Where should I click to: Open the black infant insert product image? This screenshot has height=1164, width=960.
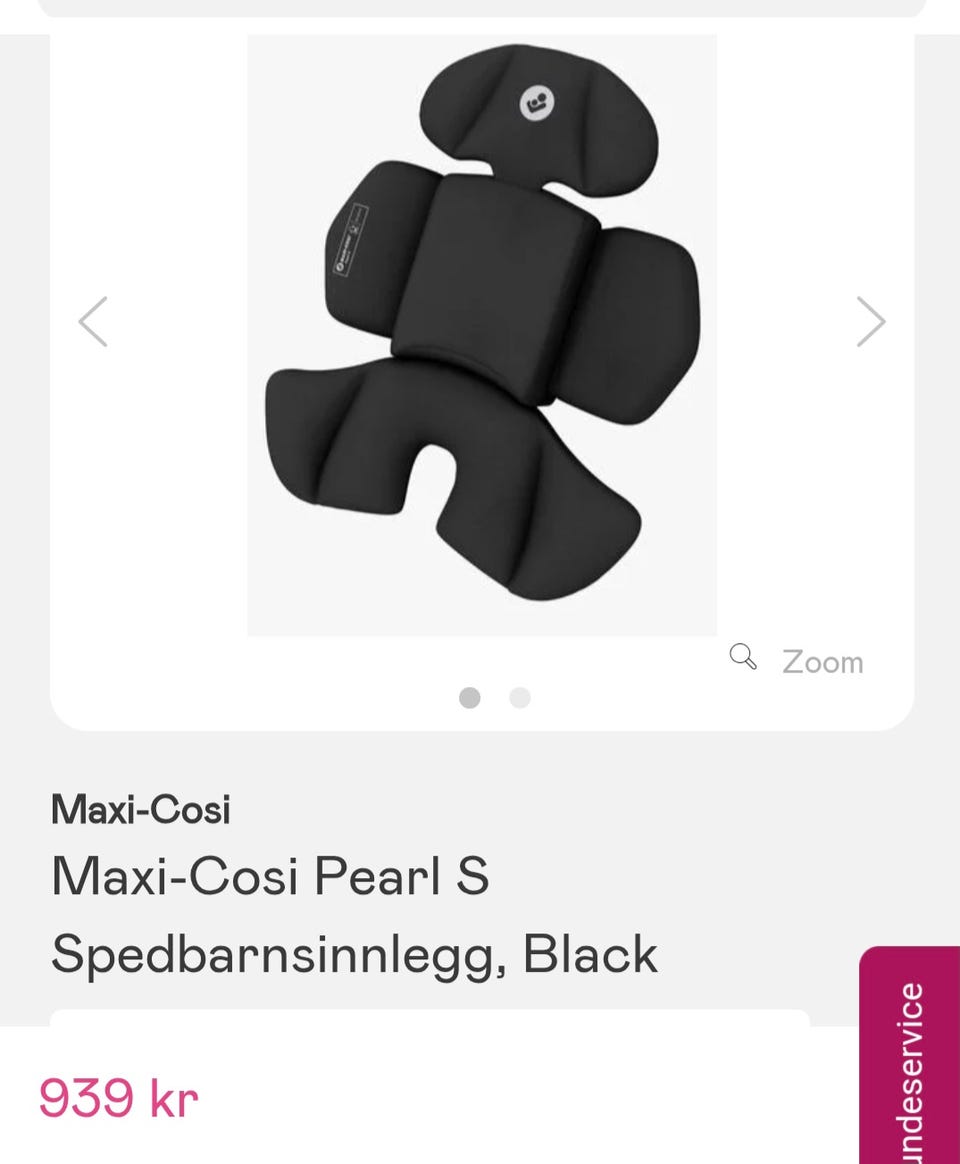click(482, 335)
